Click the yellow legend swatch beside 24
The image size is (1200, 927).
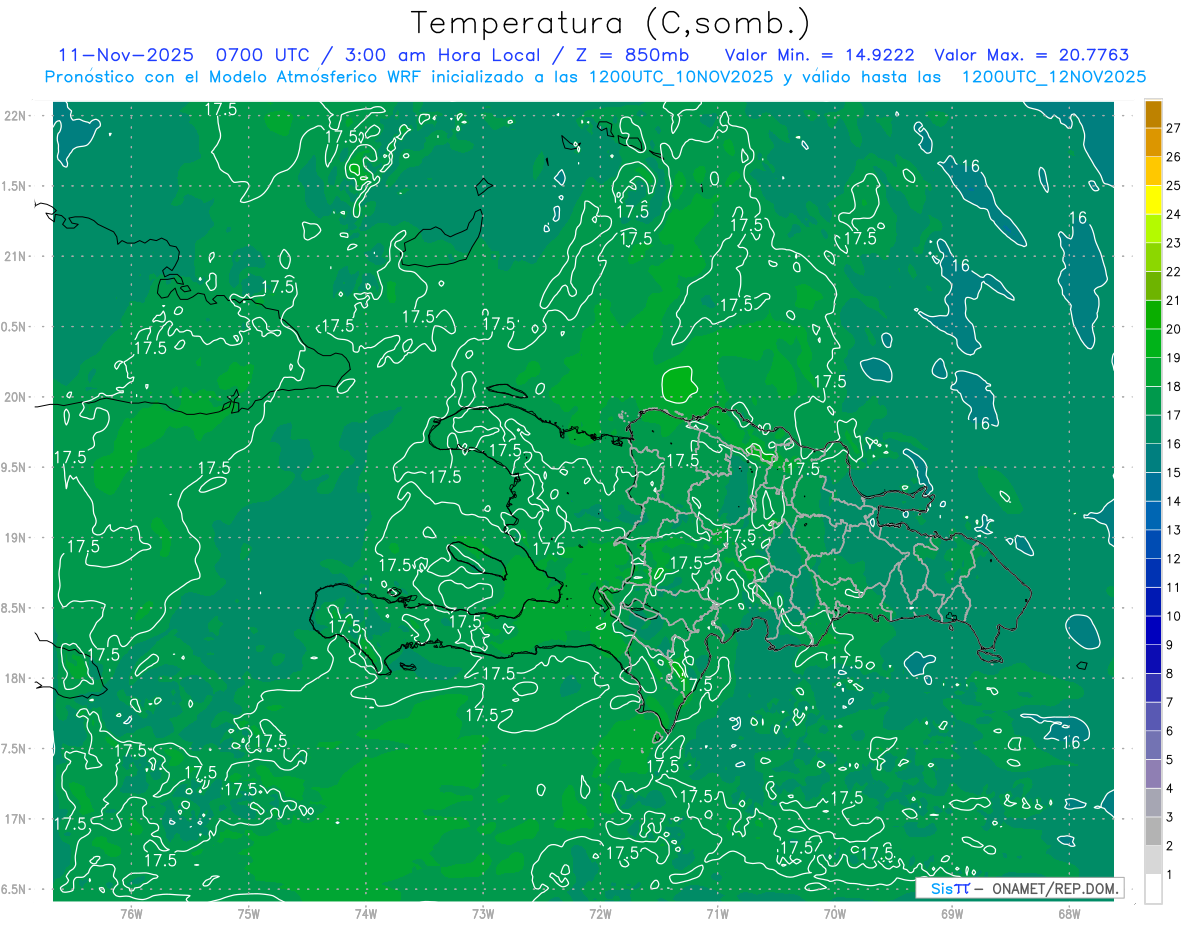(1153, 200)
